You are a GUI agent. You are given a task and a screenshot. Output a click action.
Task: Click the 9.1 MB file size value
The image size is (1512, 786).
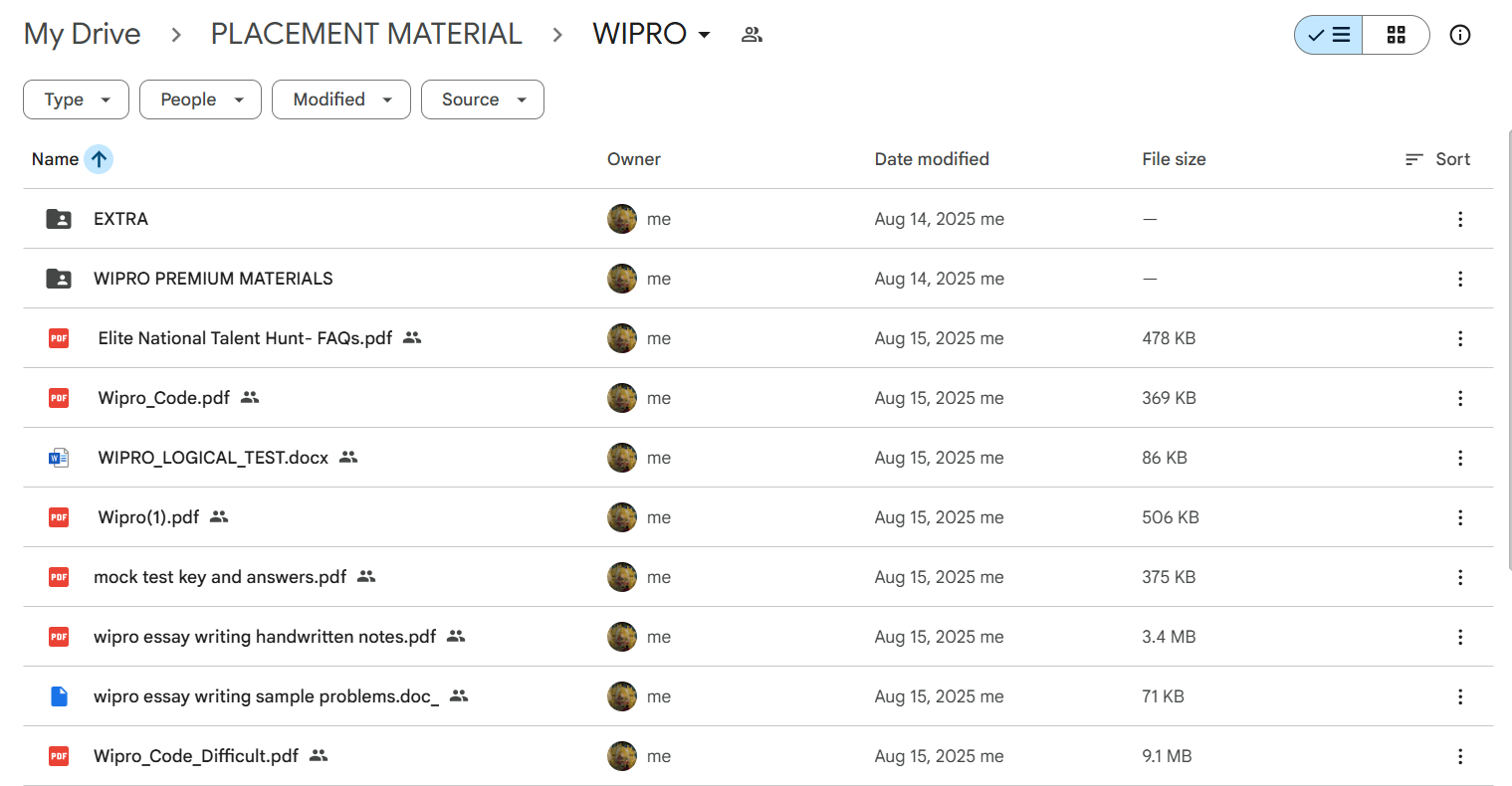pyautogui.click(x=1167, y=756)
